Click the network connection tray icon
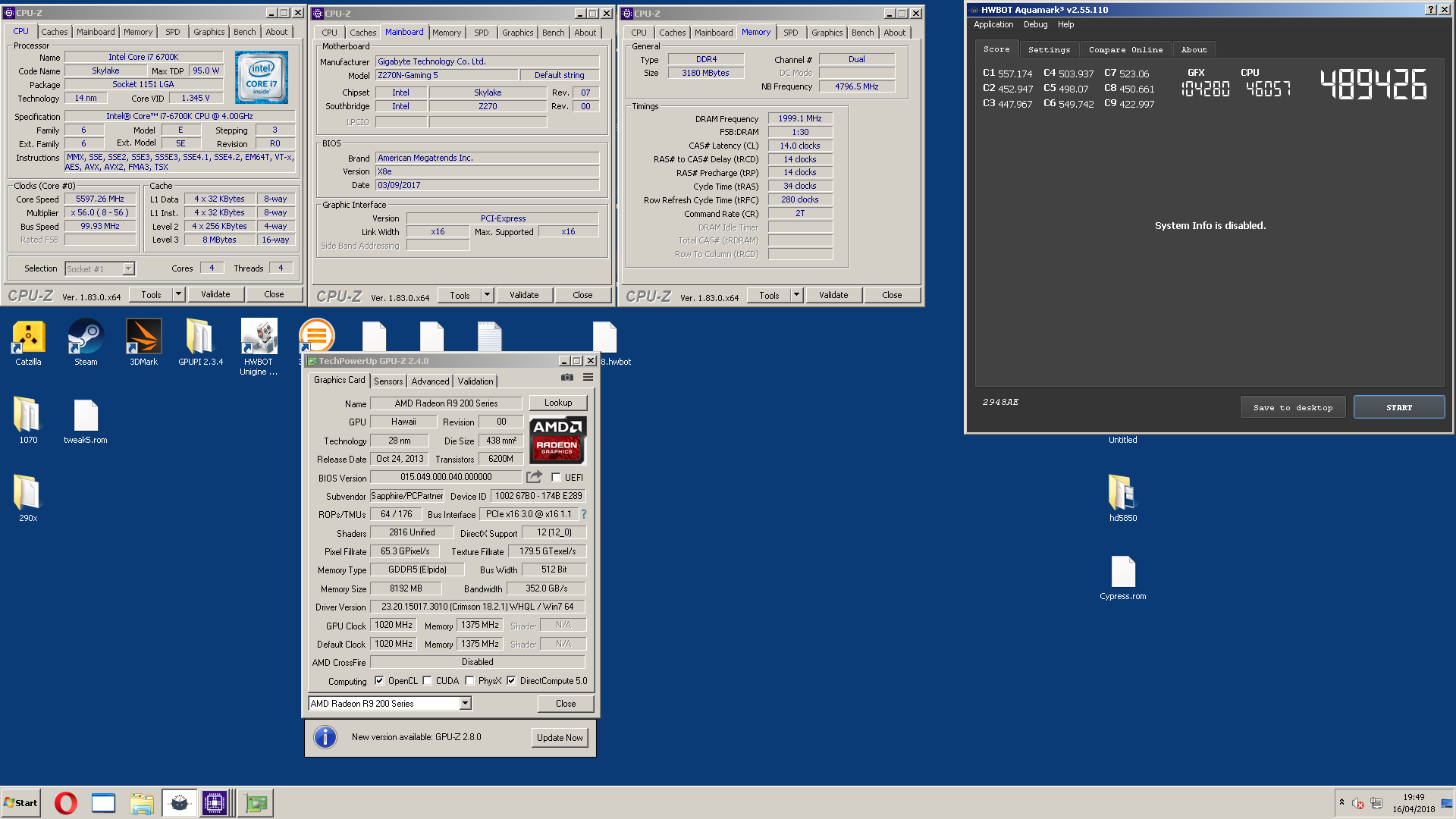Image resolution: width=1456 pixels, height=819 pixels. click(x=1376, y=803)
